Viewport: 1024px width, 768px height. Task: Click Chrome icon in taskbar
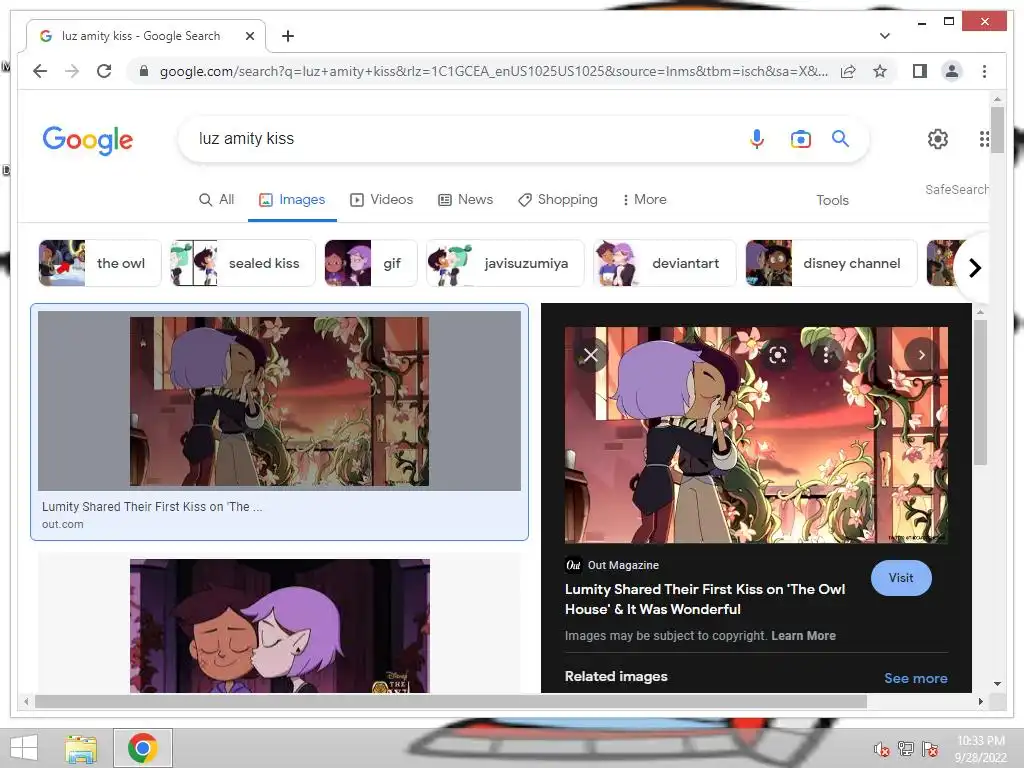click(x=143, y=748)
